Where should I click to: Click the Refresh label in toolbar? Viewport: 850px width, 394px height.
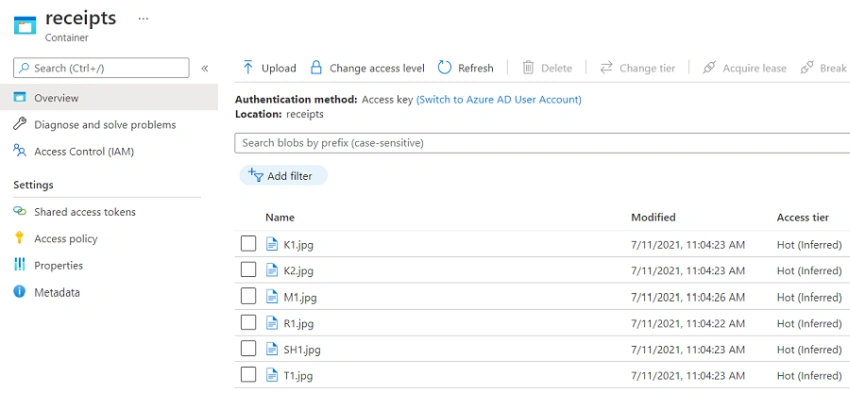(475, 68)
